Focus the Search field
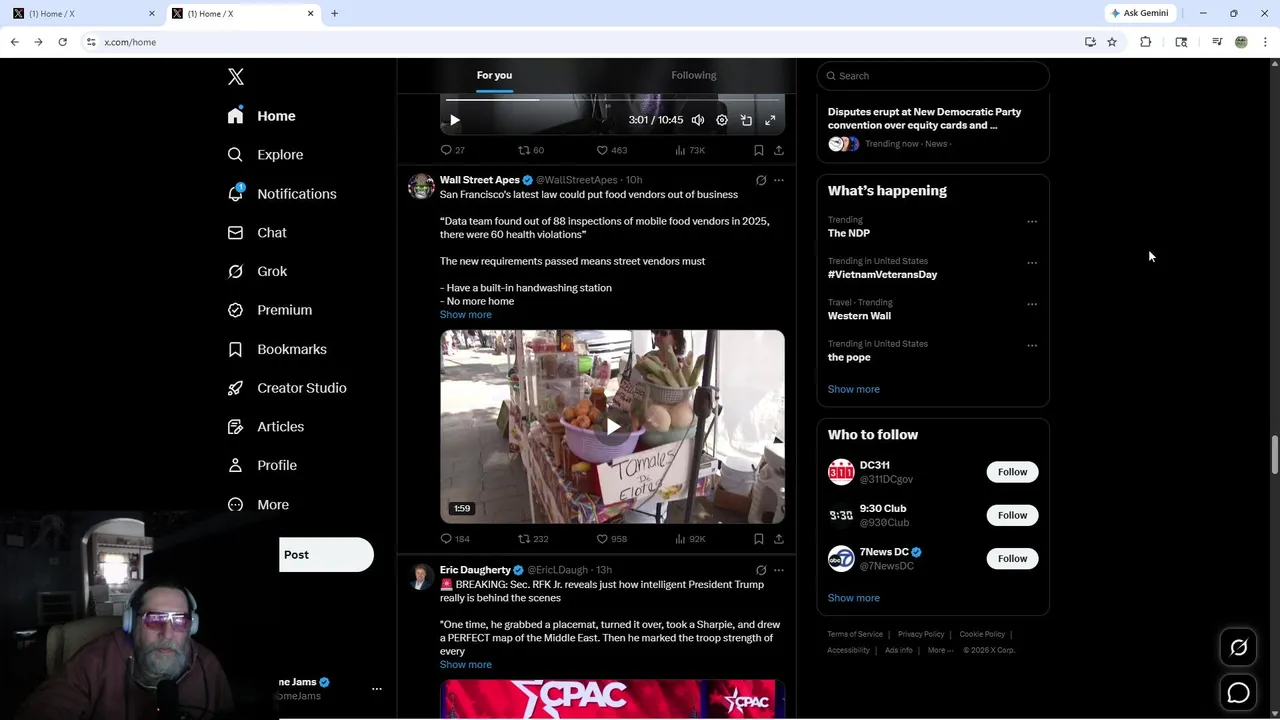Image resolution: width=1280 pixels, height=720 pixels. click(933, 76)
